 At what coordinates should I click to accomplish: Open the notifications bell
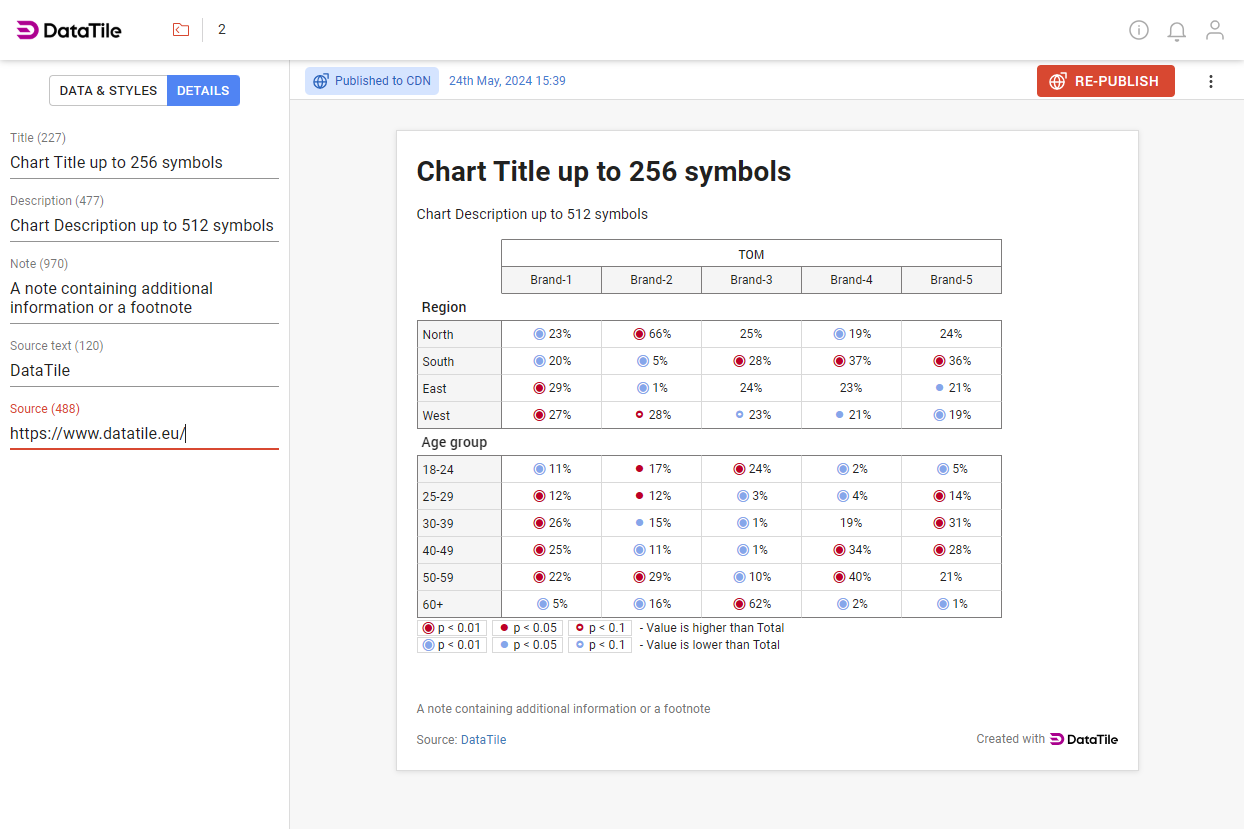[x=1177, y=31]
